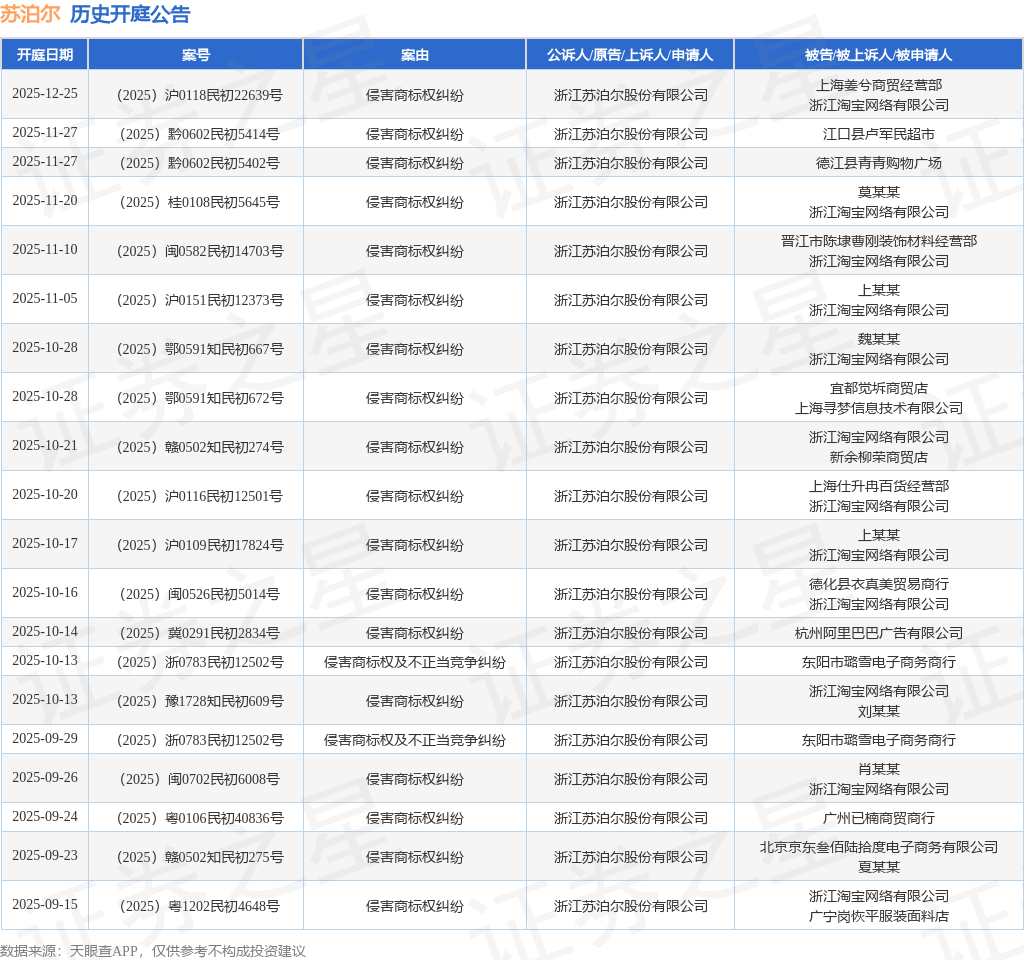Click defendant 夏某某
1024x960 pixels.
click(x=879, y=867)
